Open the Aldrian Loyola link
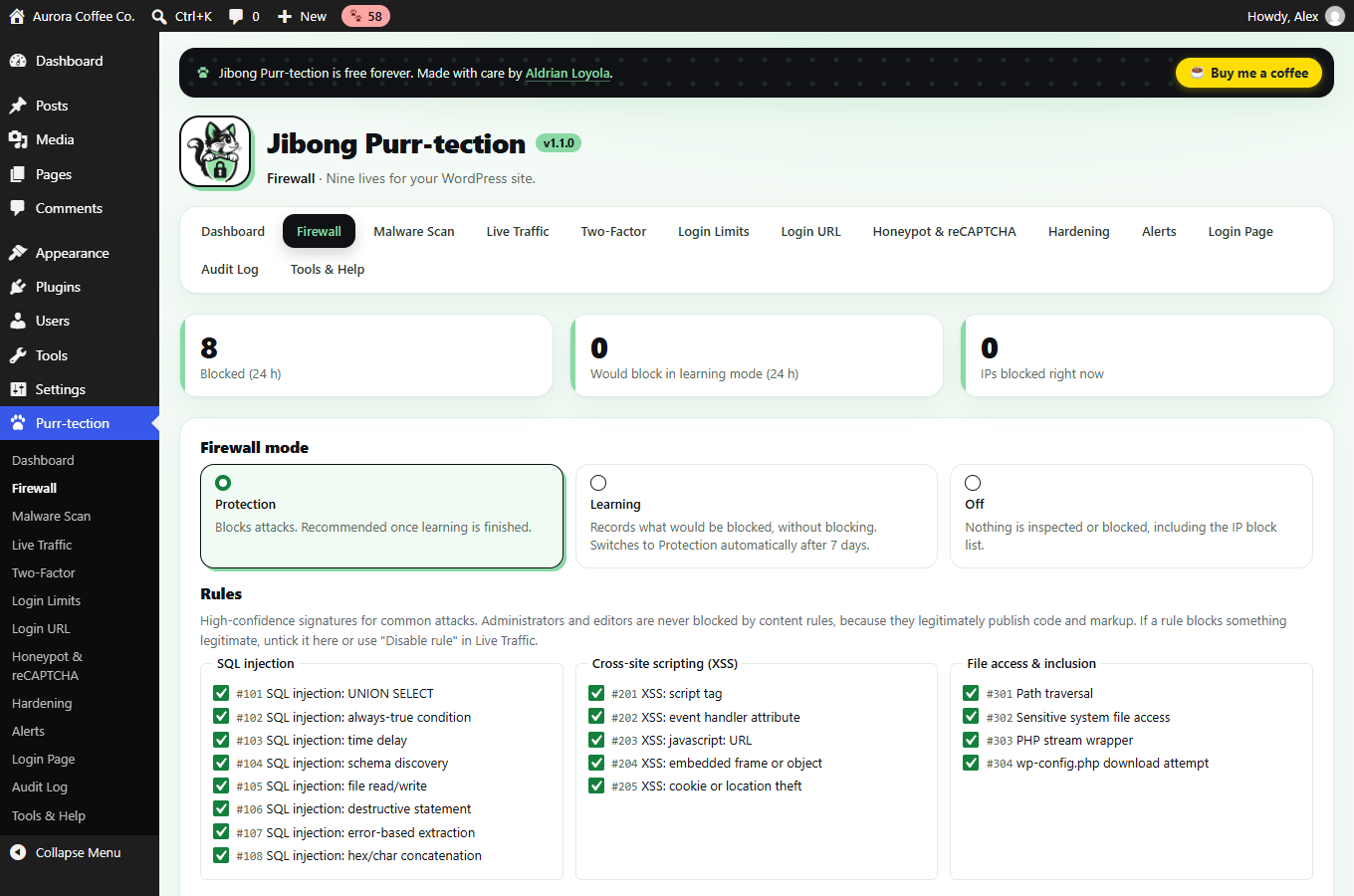The image size is (1354, 896). click(567, 73)
